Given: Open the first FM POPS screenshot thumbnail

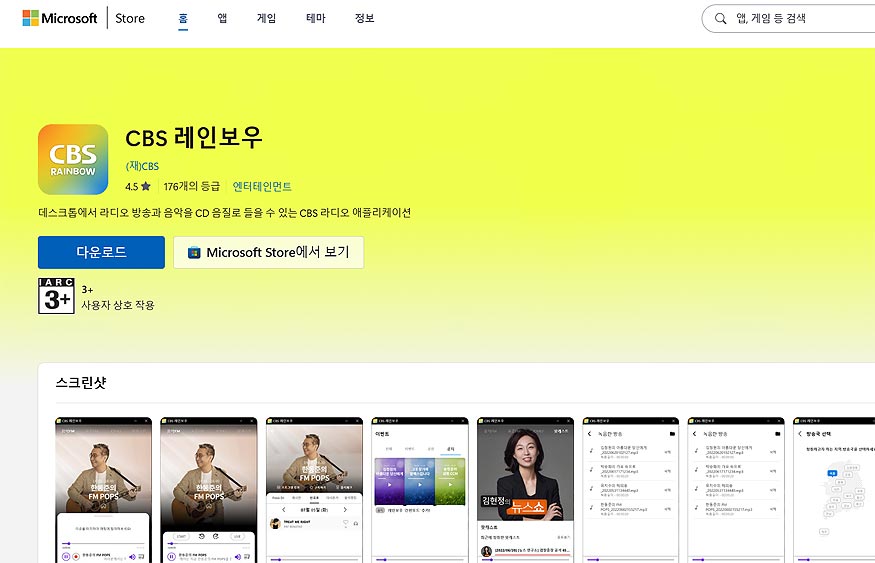Looking at the screenshot, I should click(103, 490).
